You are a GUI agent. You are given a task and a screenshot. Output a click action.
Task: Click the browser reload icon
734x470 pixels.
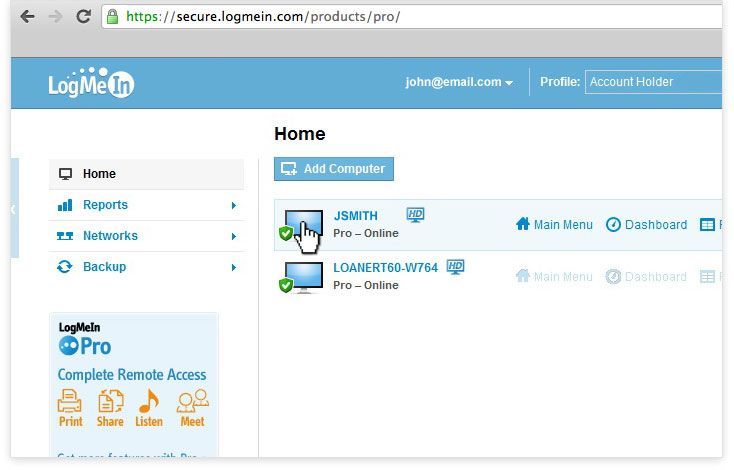click(83, 17)
